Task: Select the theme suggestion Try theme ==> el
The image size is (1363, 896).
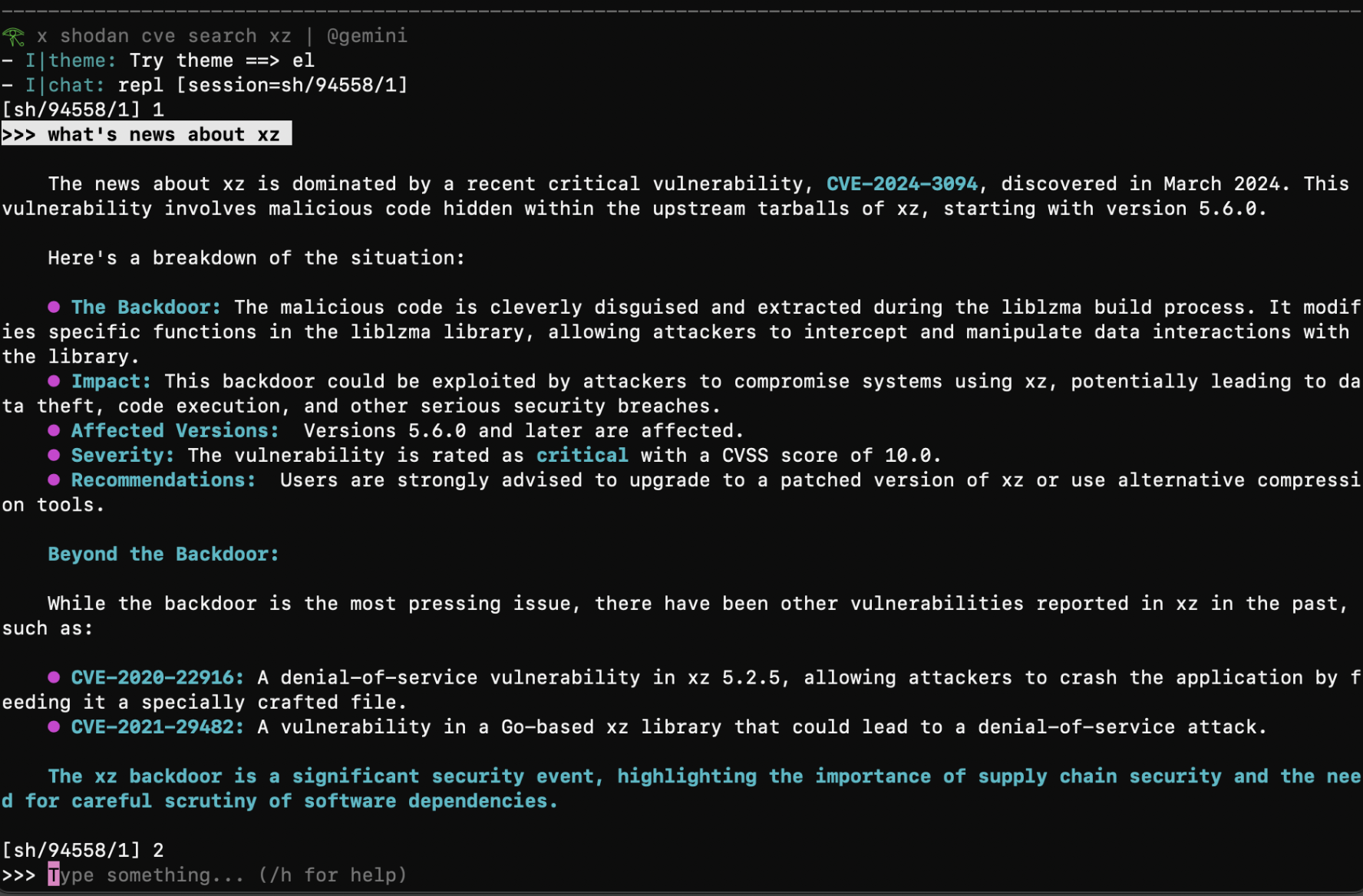Action: (x=223, y=60)
